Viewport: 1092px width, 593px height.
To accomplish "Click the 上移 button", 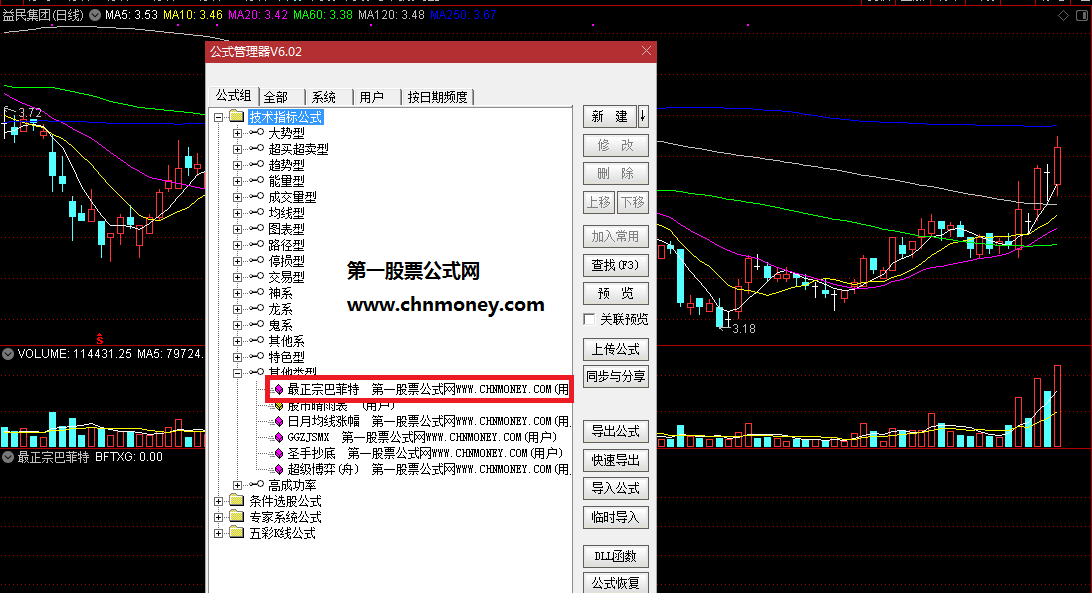I will click(599, 202).
